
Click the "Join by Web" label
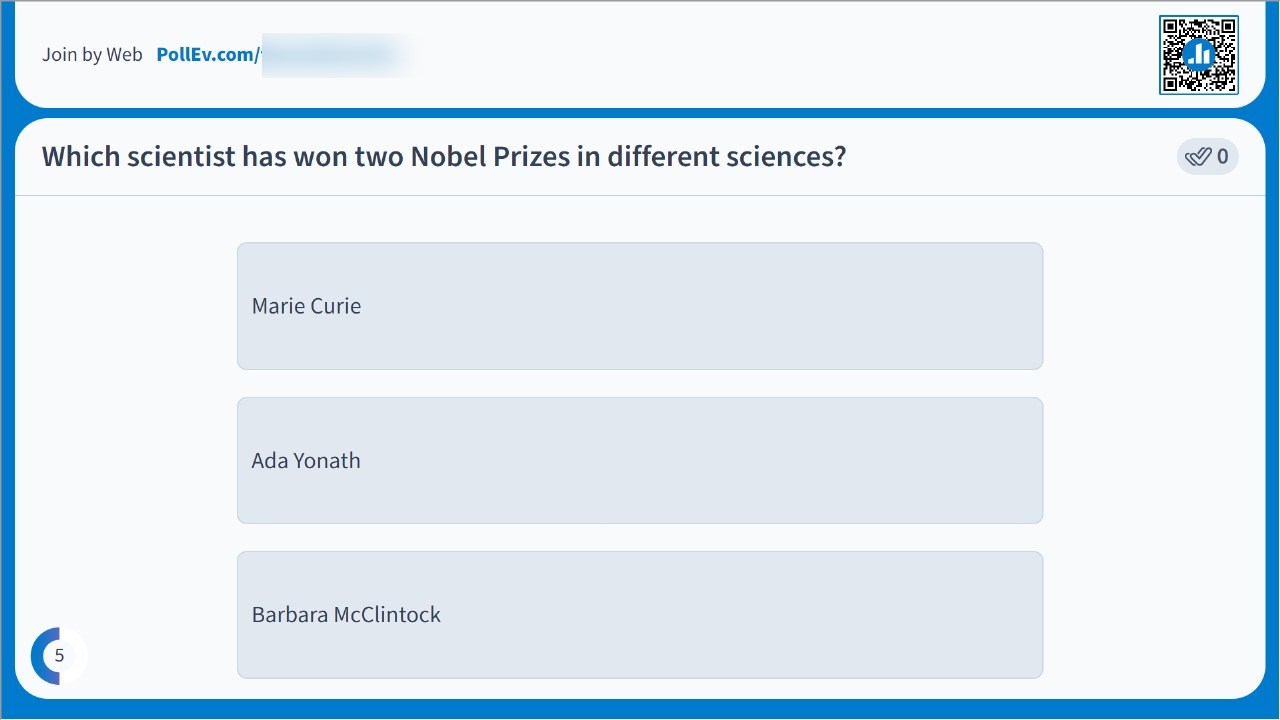(x=92, y=55)
